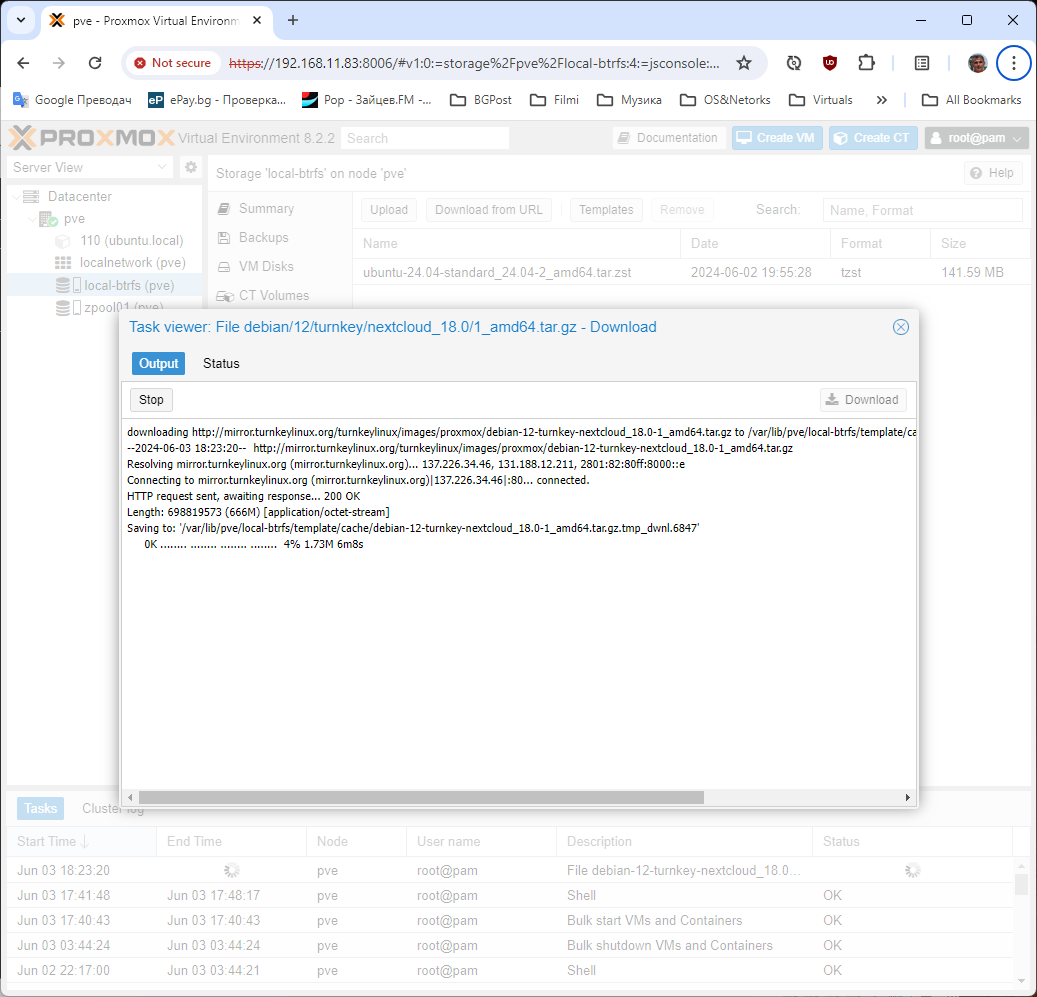Click the gear icon next to Server View
The height and width of the screenshot is (997, 1037).
[x=190, y=167]
